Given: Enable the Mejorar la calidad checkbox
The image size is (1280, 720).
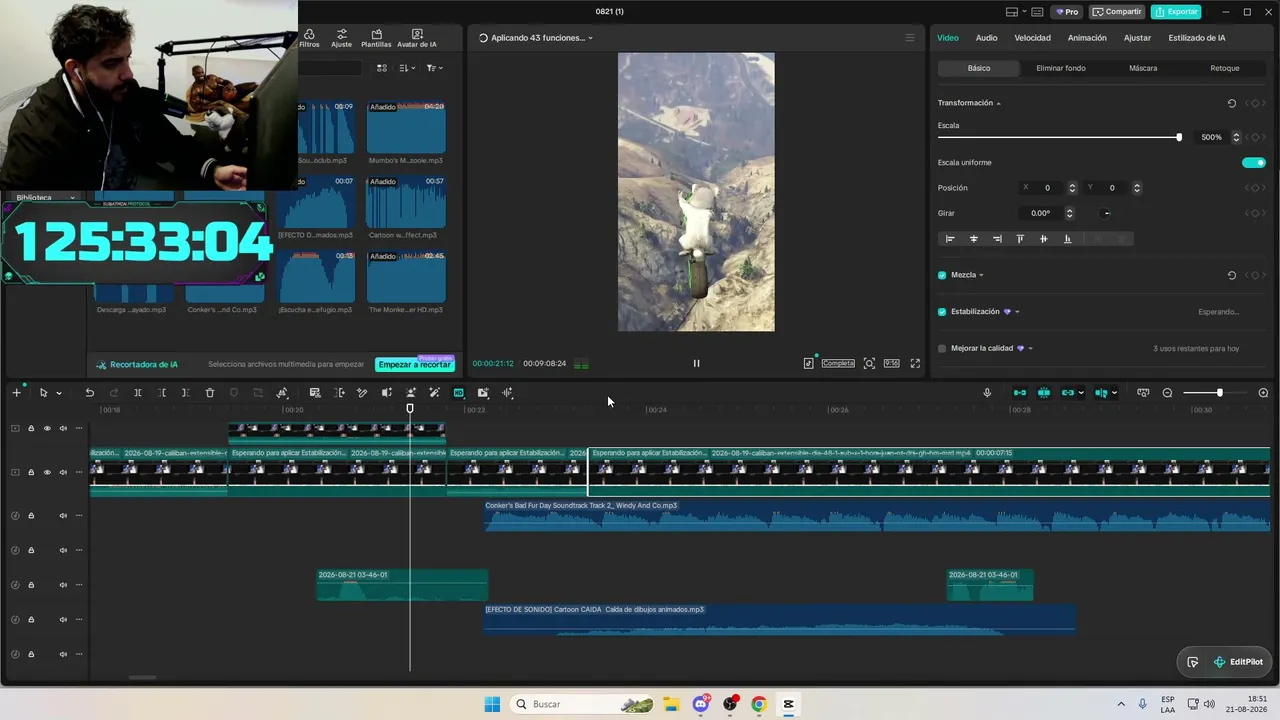Looking at the screenshot, I should pyautogui.click(x=942, y=349).
